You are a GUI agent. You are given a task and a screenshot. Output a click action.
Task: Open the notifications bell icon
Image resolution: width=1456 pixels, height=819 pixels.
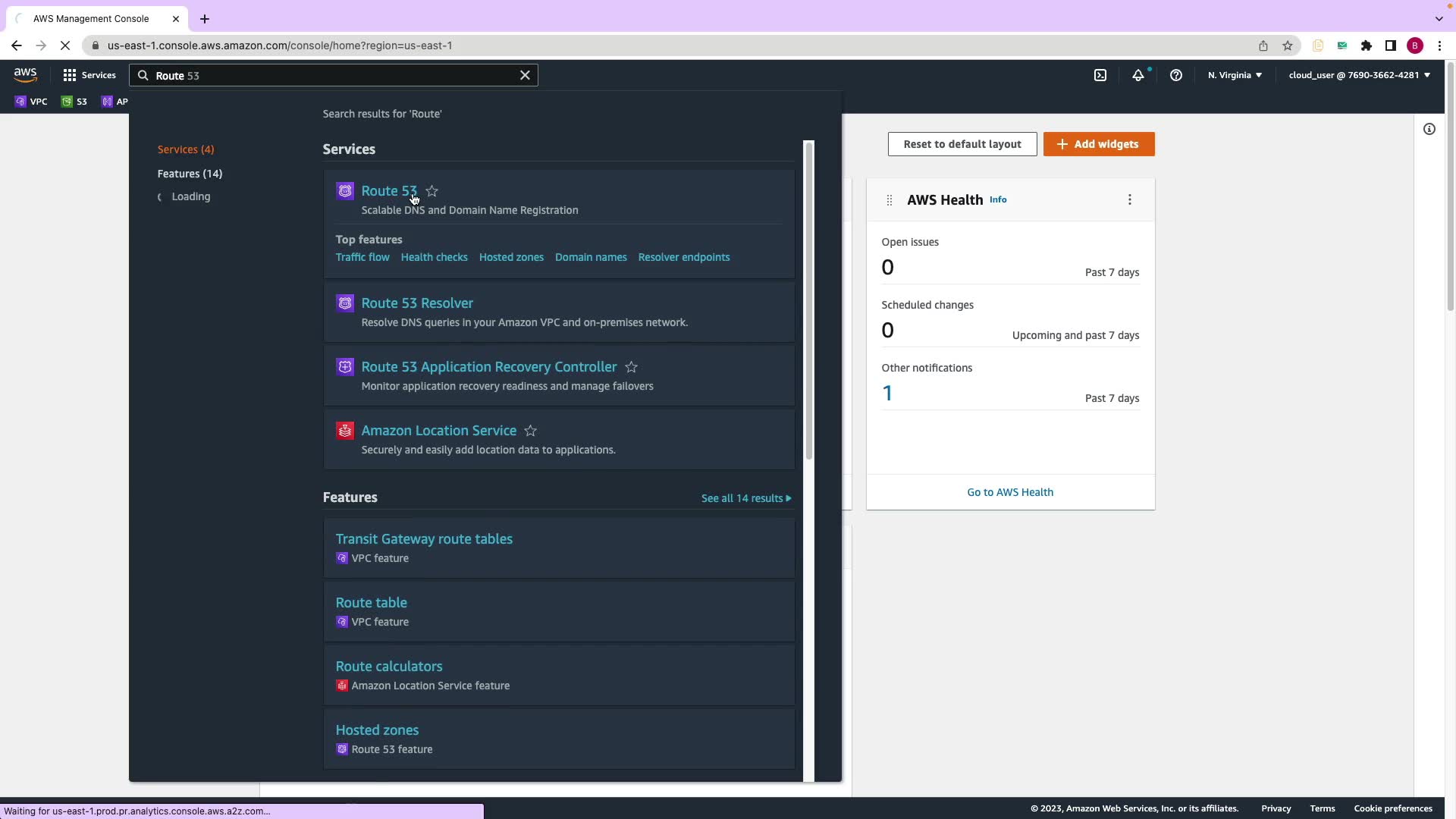pos(1137,75)
